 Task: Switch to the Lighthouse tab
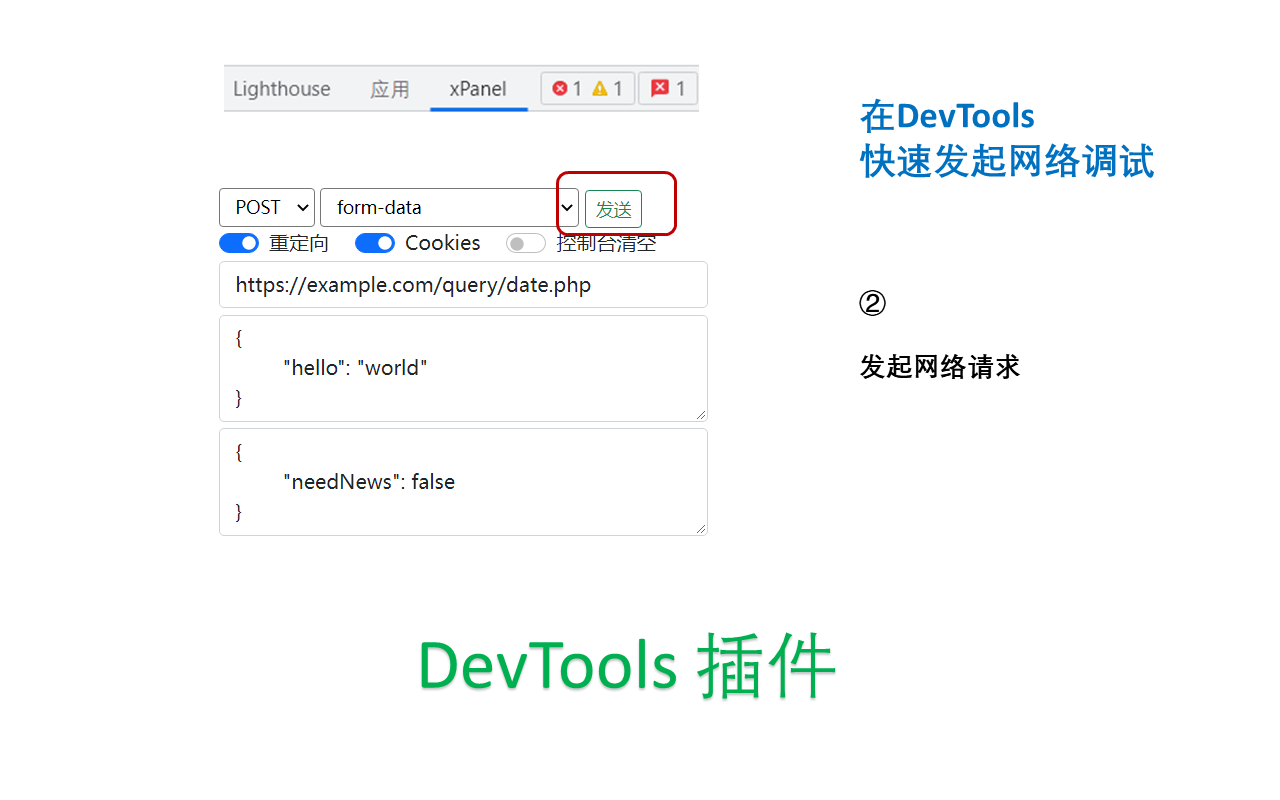pos(282,89)
